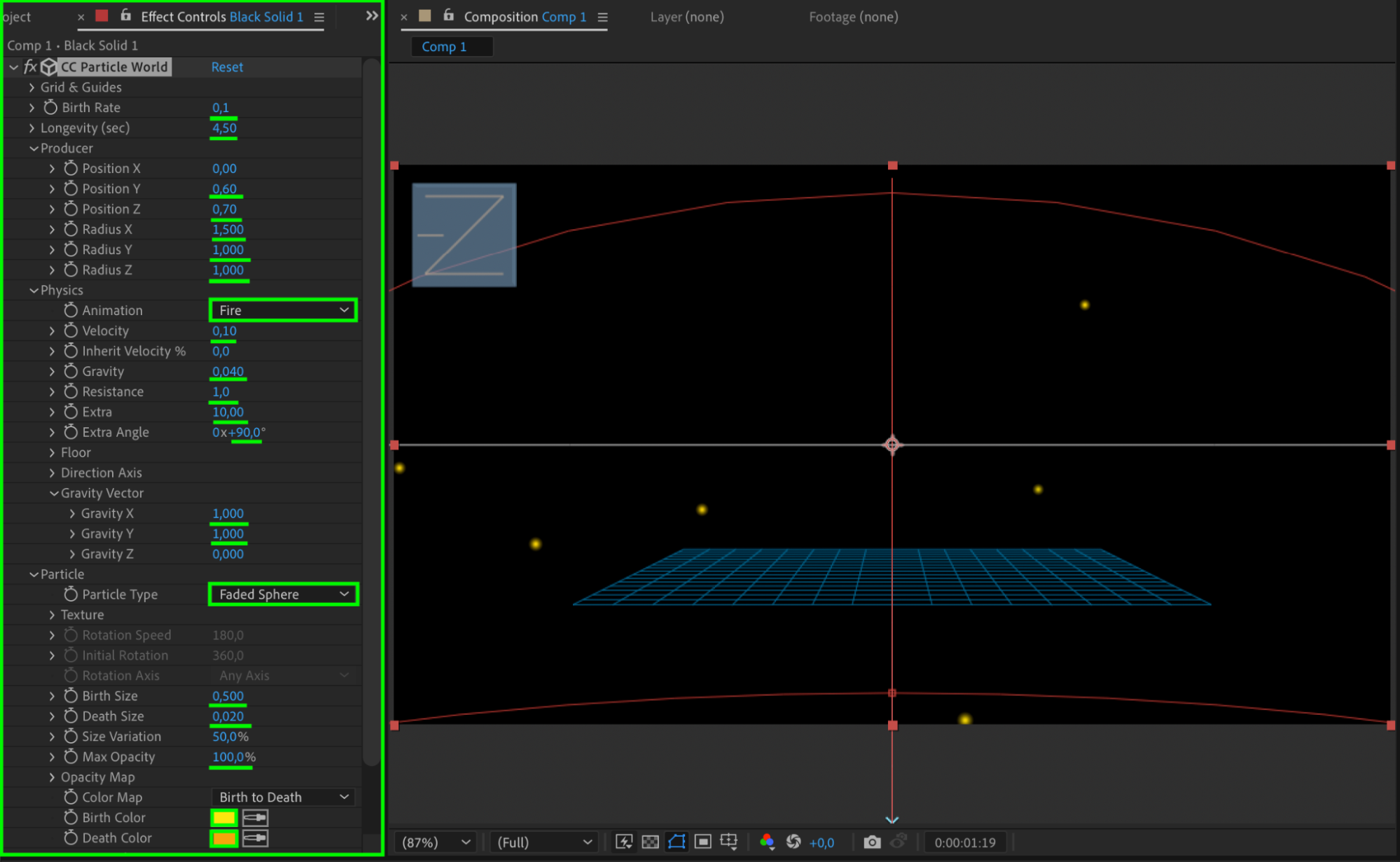Open Animation dropdown showing Fire
The width and height of the screenshot is (1400, 862).
point(283,310)
